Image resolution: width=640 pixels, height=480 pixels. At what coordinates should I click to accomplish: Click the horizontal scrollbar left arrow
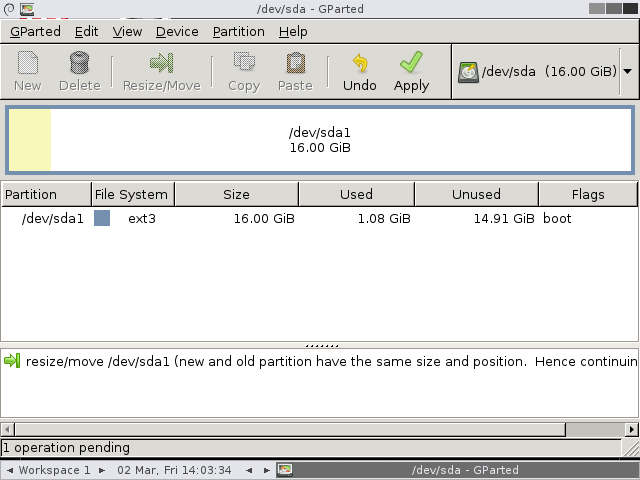(x=7, y=429)
